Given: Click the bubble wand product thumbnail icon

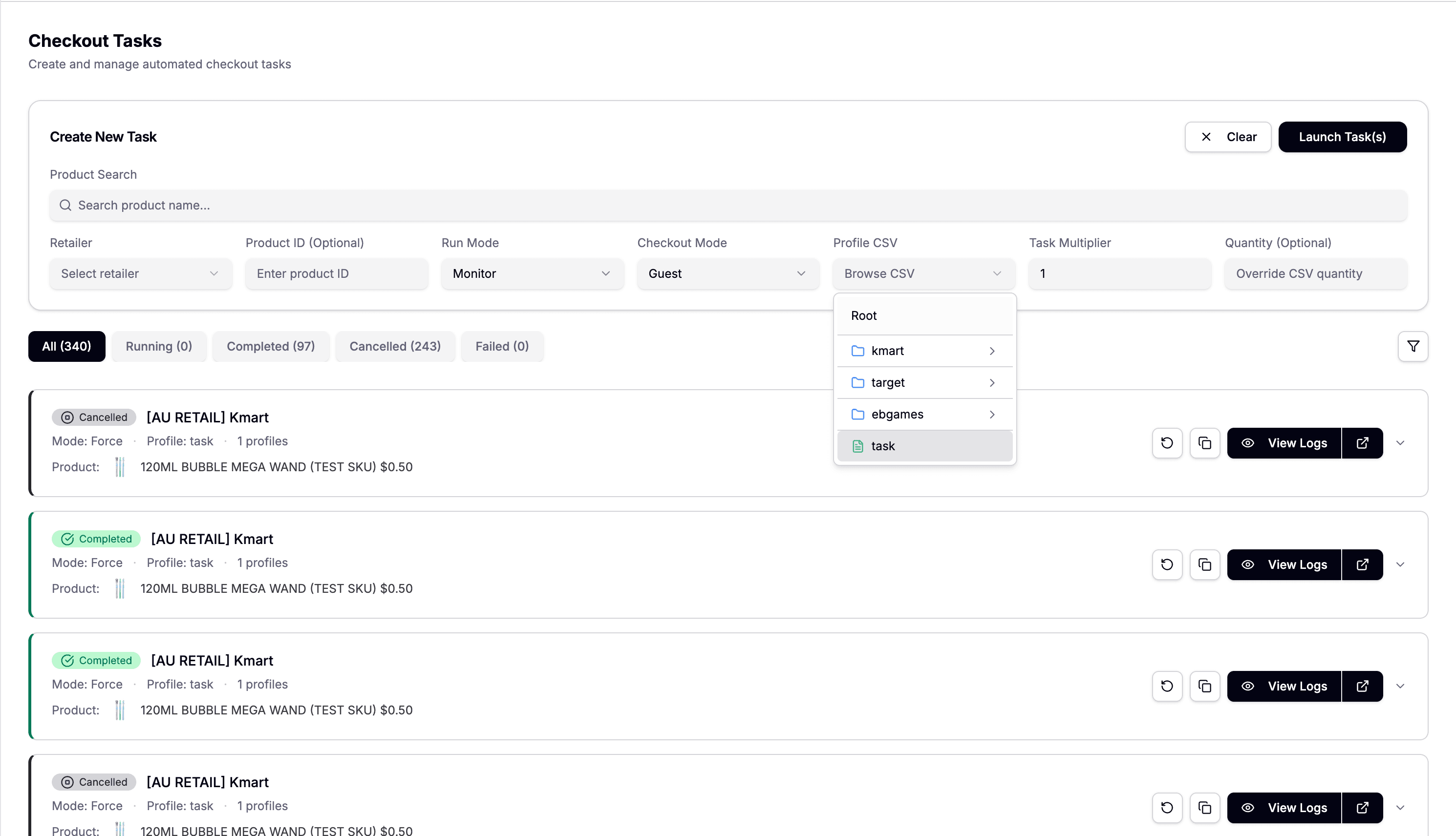Looking at the screenshot, I should tap(120, 467).
